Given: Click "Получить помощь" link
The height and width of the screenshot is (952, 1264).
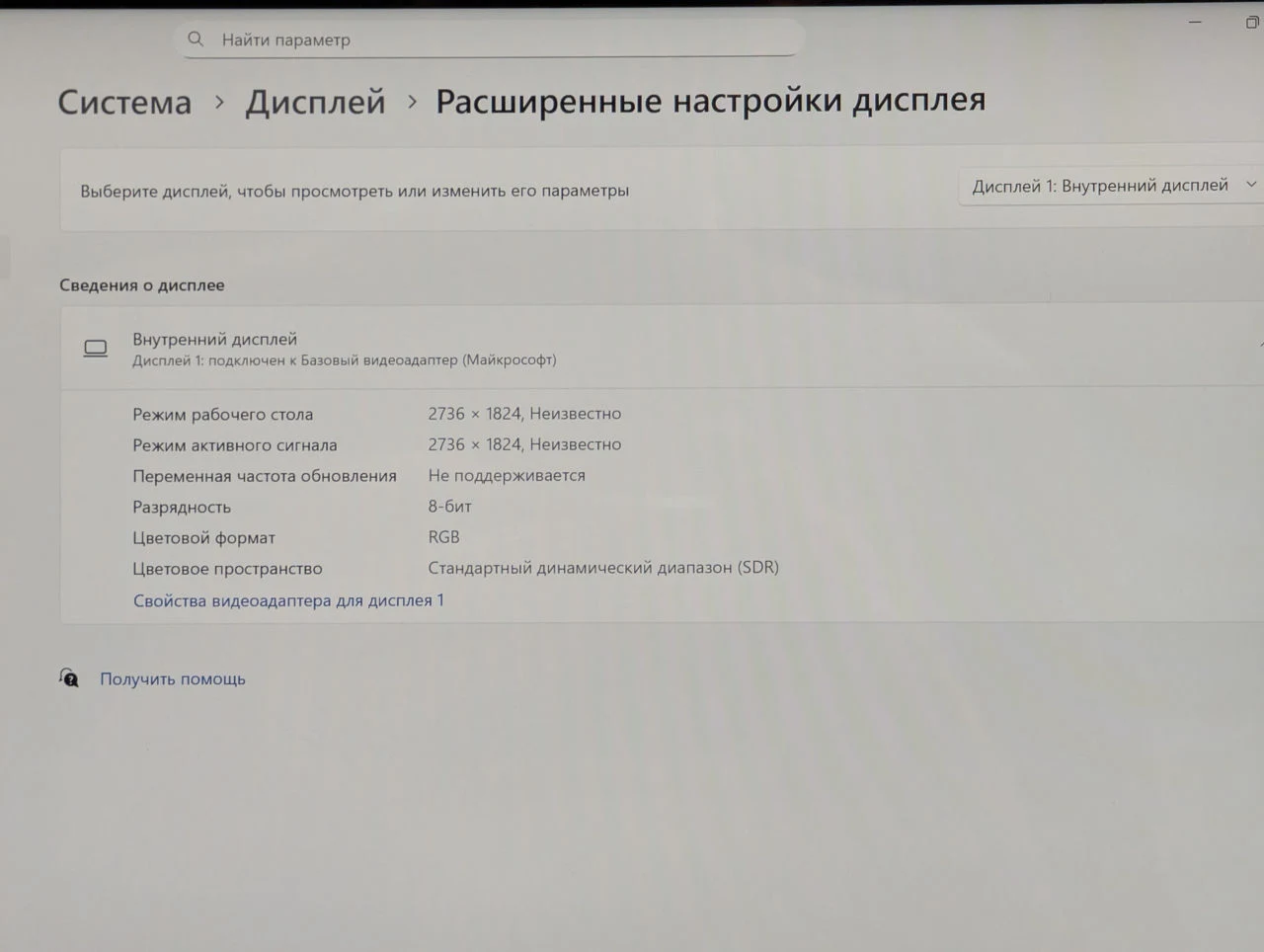Looking at the screenshot, I should click(173, 679).
